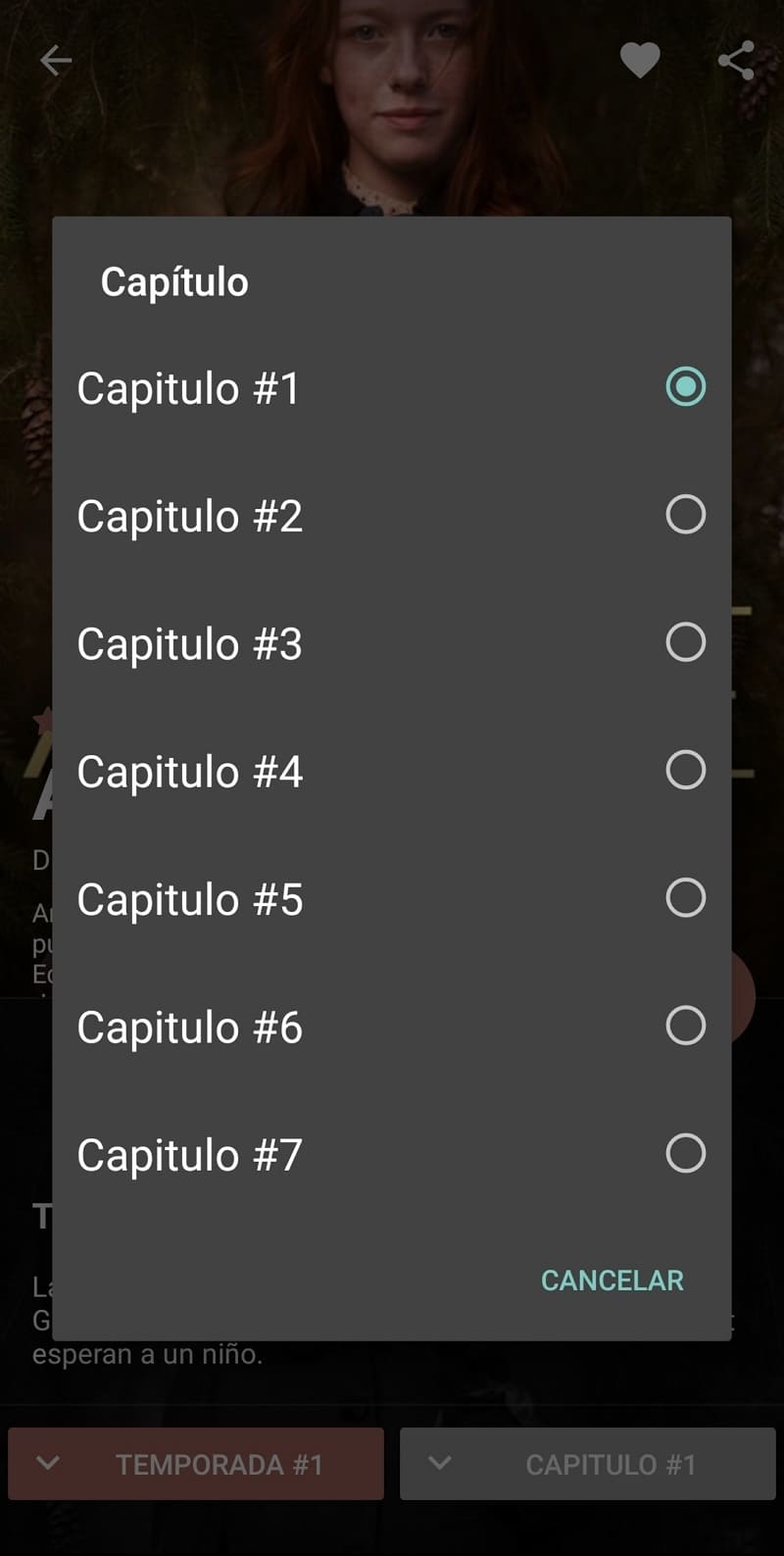
Task: Select the Capitulo #2 radio button
Action: pyautogui.click(x=685, y=514)
